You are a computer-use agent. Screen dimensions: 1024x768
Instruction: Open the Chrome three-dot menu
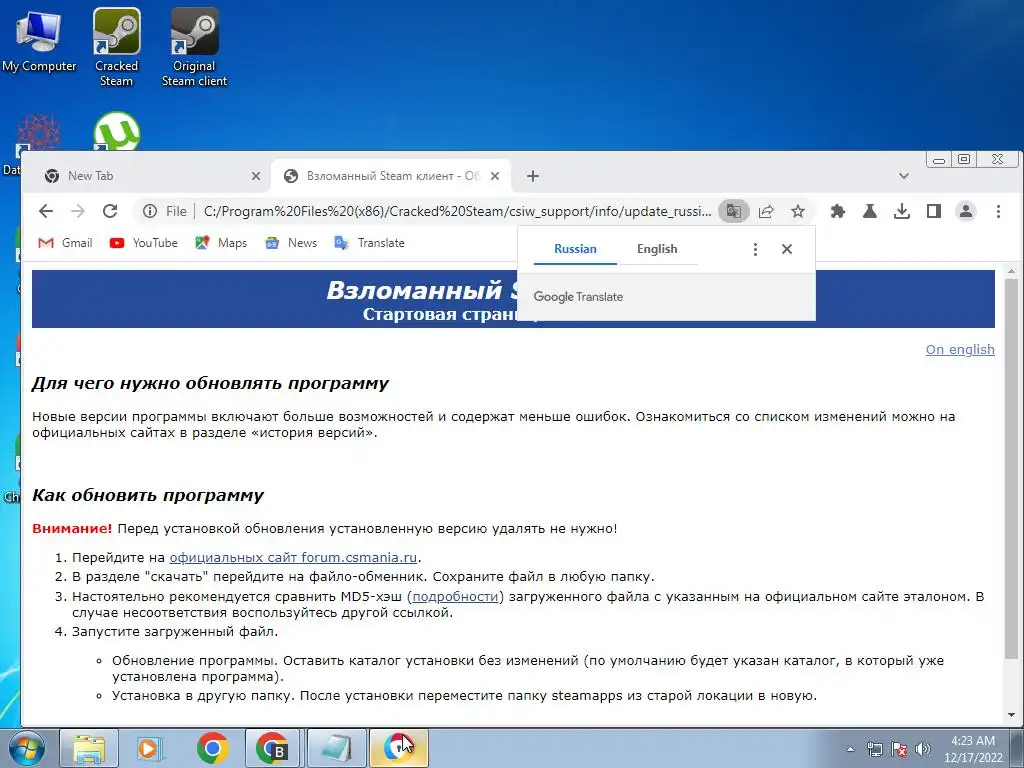click(x=998, y=211)
